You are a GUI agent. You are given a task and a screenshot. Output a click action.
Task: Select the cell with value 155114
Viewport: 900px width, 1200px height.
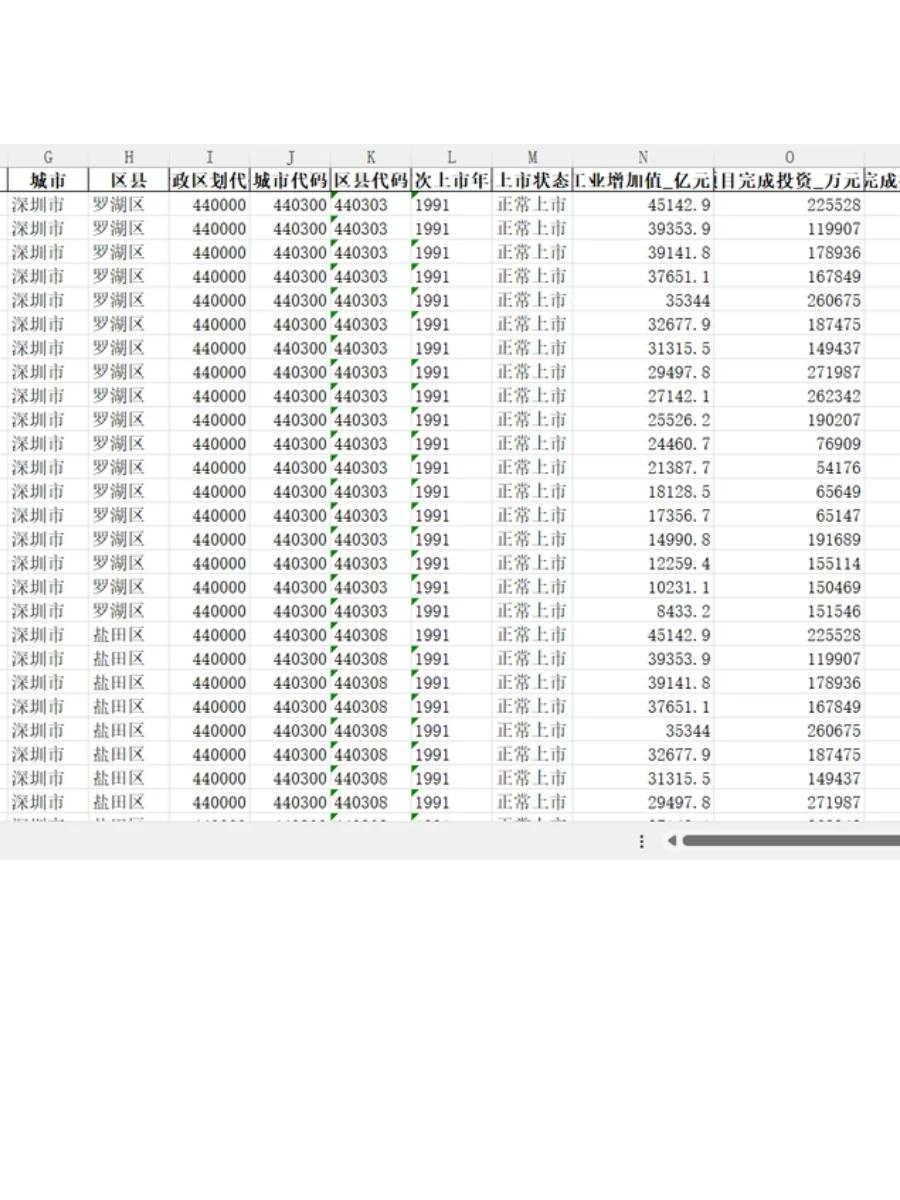pyautogui.click(x=790, y=564)
